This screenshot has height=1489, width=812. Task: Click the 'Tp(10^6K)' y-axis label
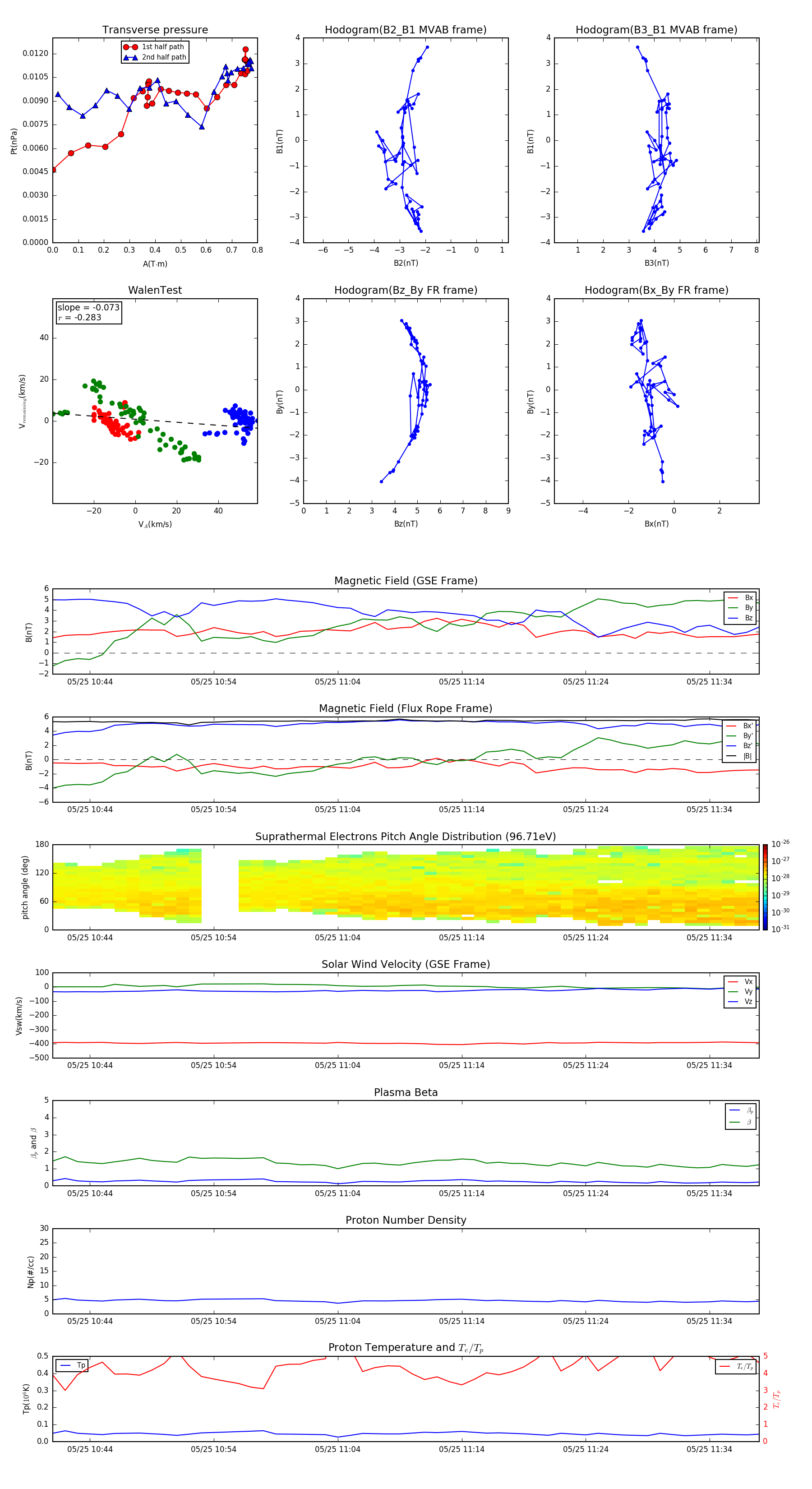(x=25, y=1399)
